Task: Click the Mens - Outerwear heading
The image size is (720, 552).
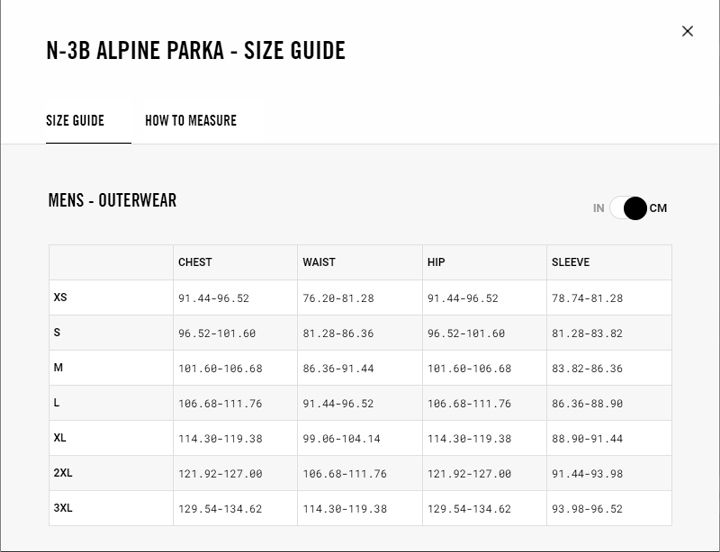Action: [x=112, y=200]
